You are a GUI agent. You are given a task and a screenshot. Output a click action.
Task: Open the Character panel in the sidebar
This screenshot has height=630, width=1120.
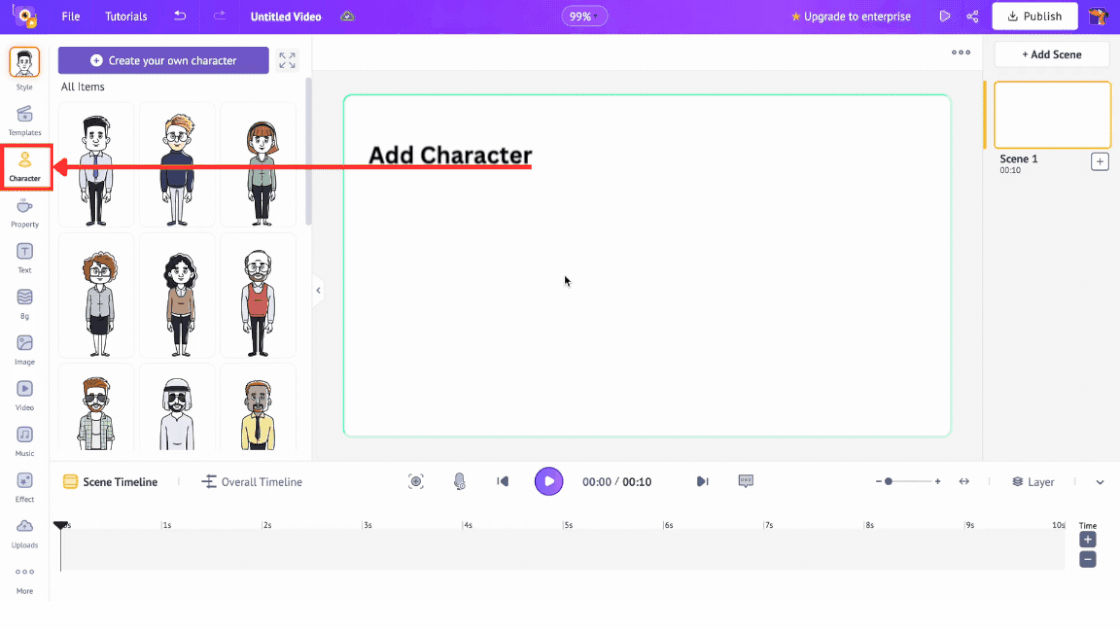point(24,166)
